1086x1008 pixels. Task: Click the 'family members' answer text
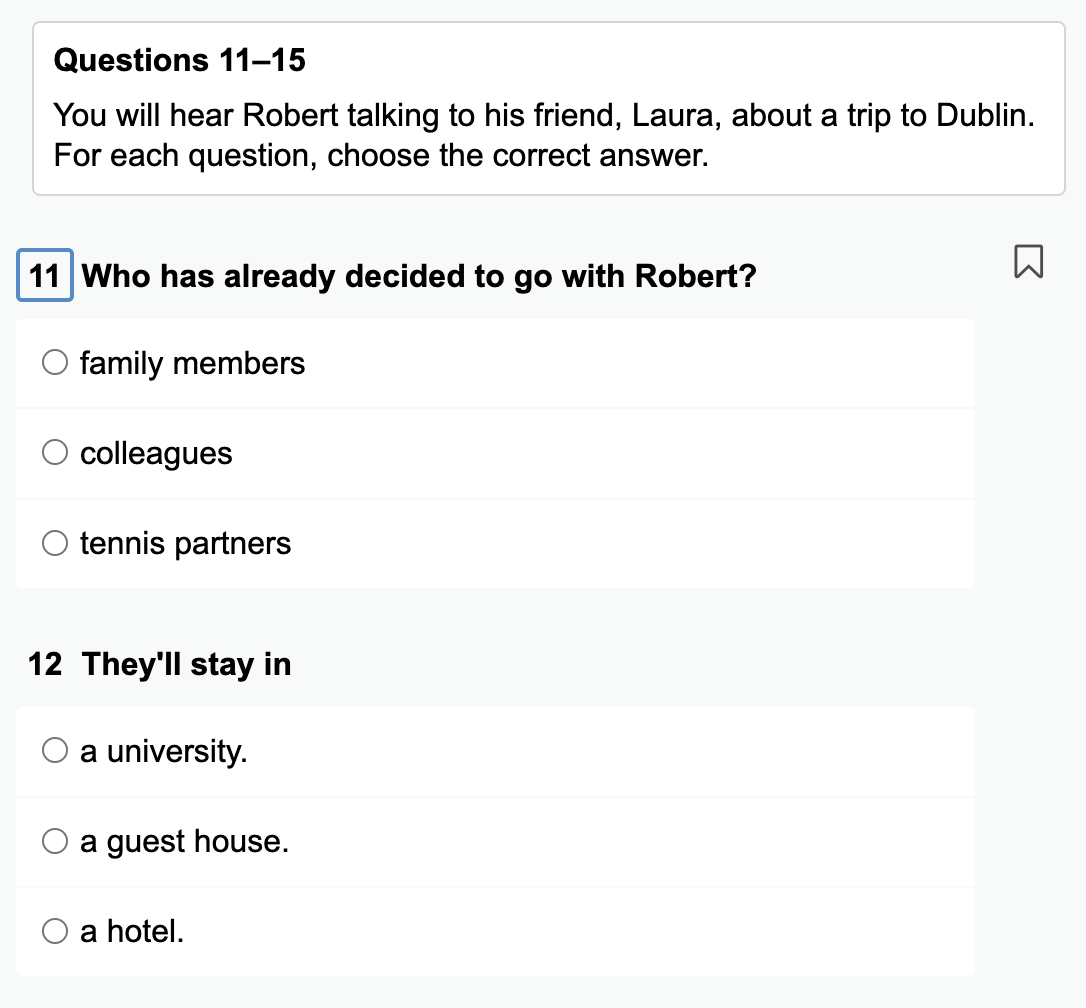(193, 363)
